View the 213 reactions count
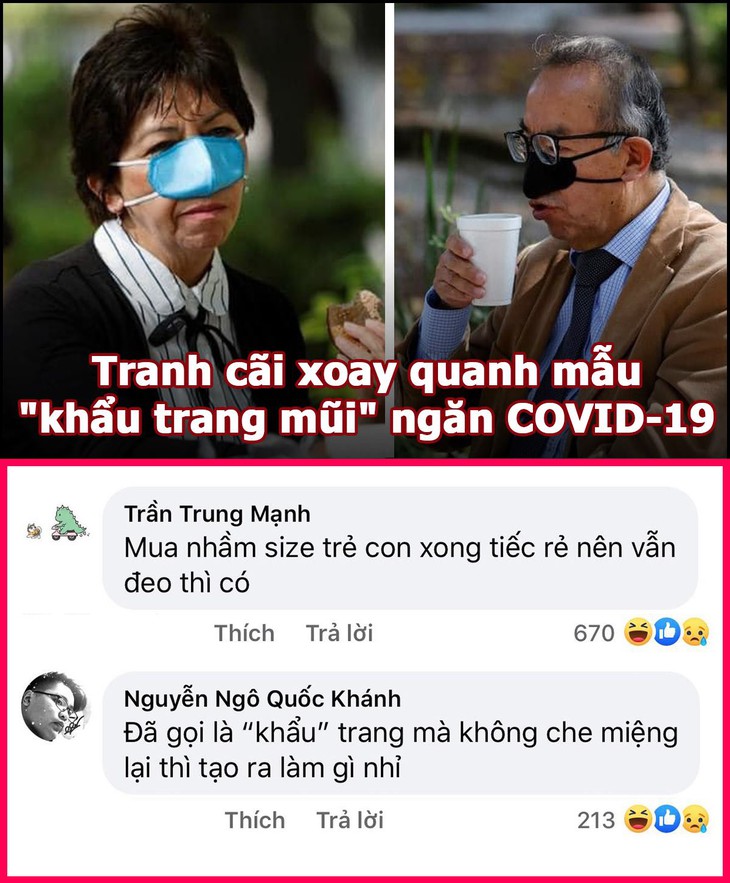This screenshot has height=883, width=730. [x=596, y=820]
